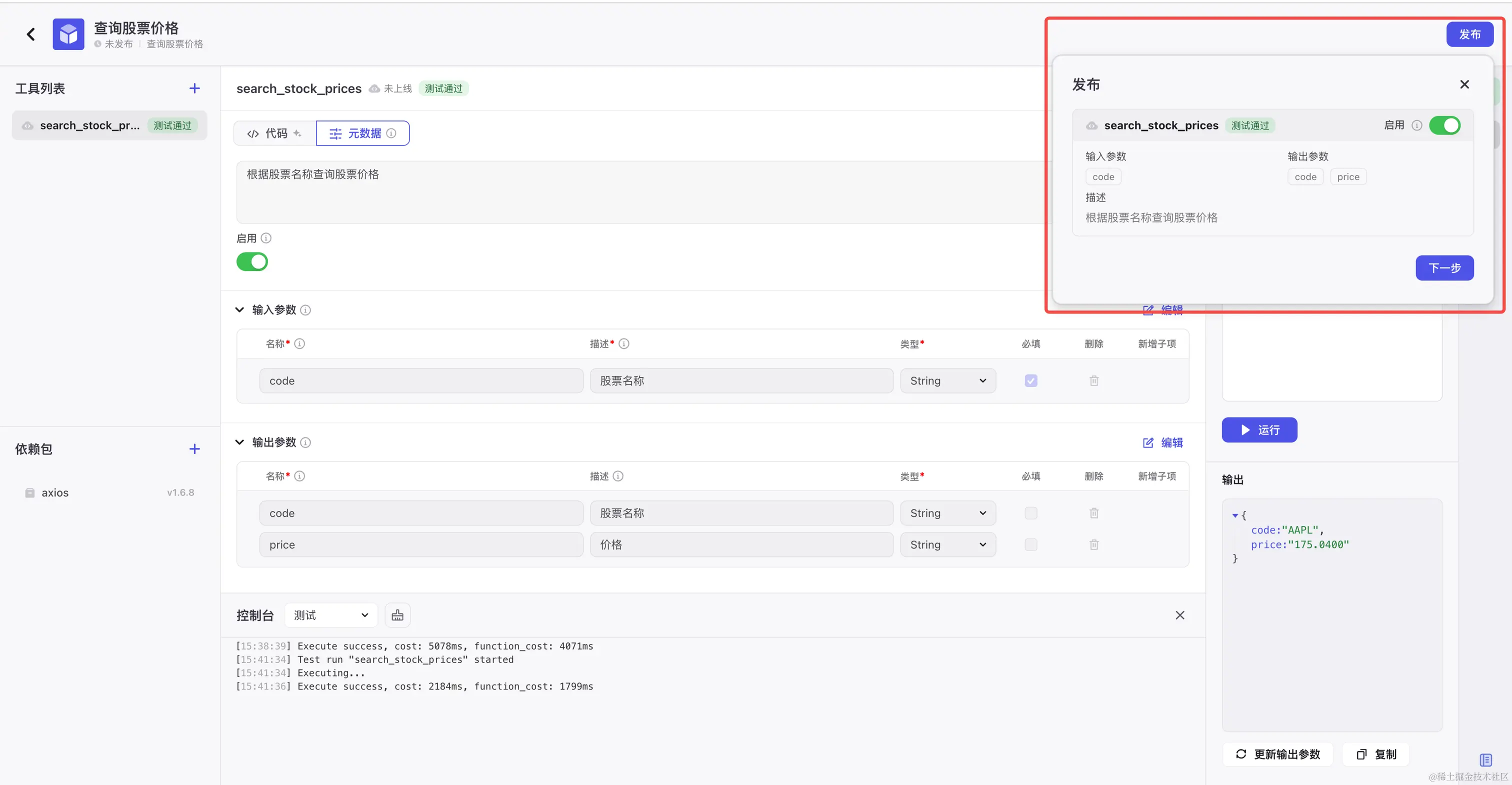Open type dropdown for output price
Screen dimensions: 1512x785
point(948,545)
